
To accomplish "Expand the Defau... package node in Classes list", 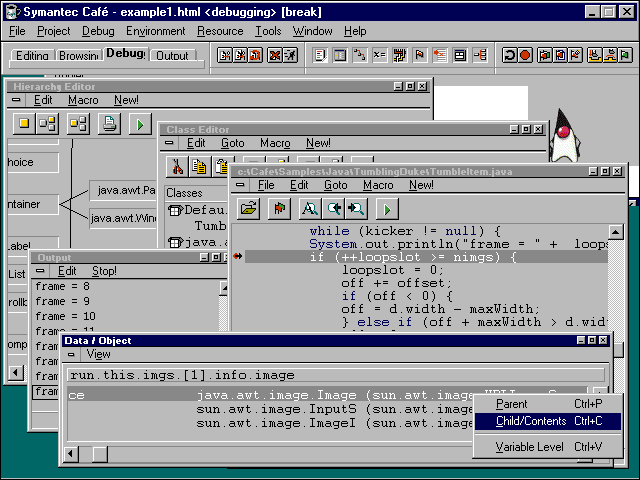I will (175, 211).
